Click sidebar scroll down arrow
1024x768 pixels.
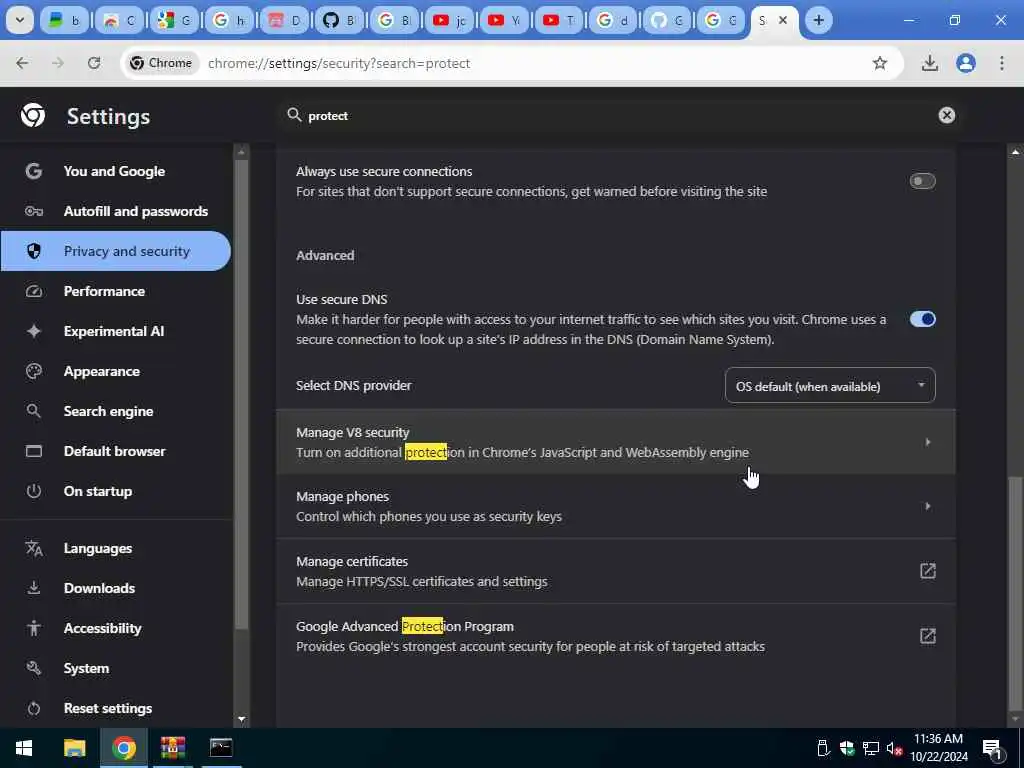click(242, 719)
